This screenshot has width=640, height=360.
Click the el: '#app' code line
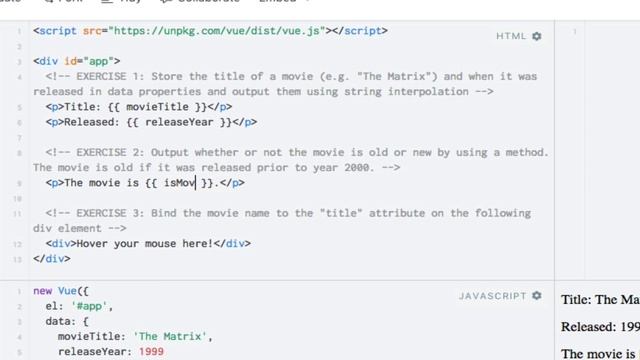(x=79, y=306)
